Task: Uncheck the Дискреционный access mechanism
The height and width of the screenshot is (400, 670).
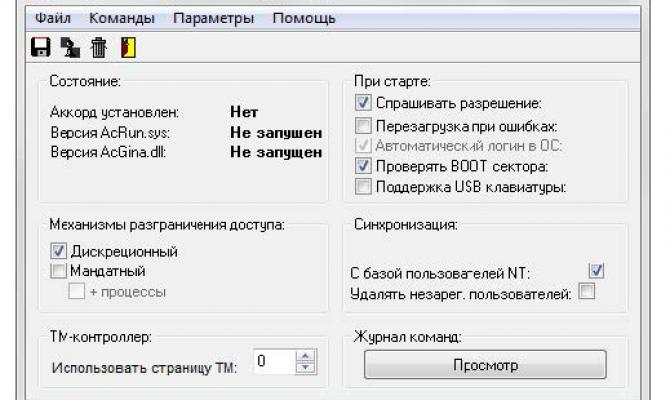Action: (x=59, y=251)
